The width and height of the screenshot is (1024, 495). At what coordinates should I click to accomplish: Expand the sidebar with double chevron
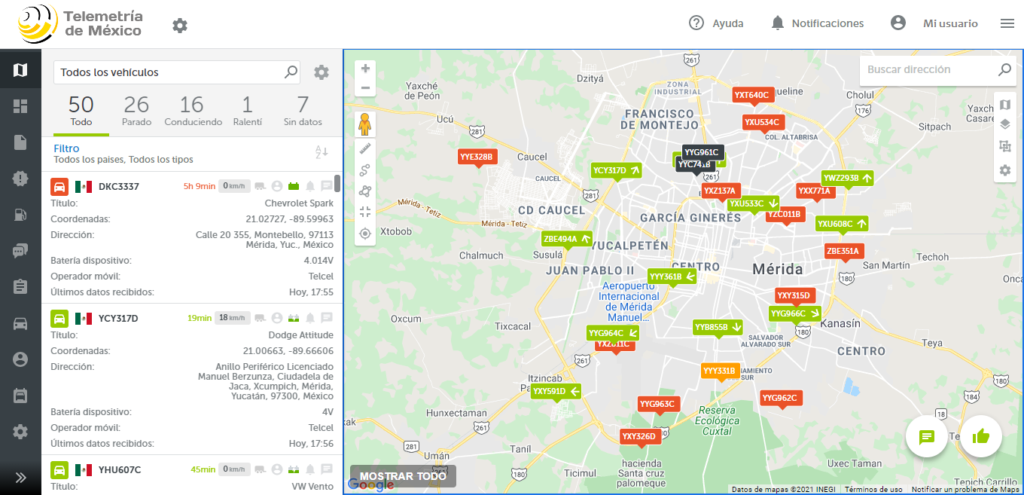[20, 477]
